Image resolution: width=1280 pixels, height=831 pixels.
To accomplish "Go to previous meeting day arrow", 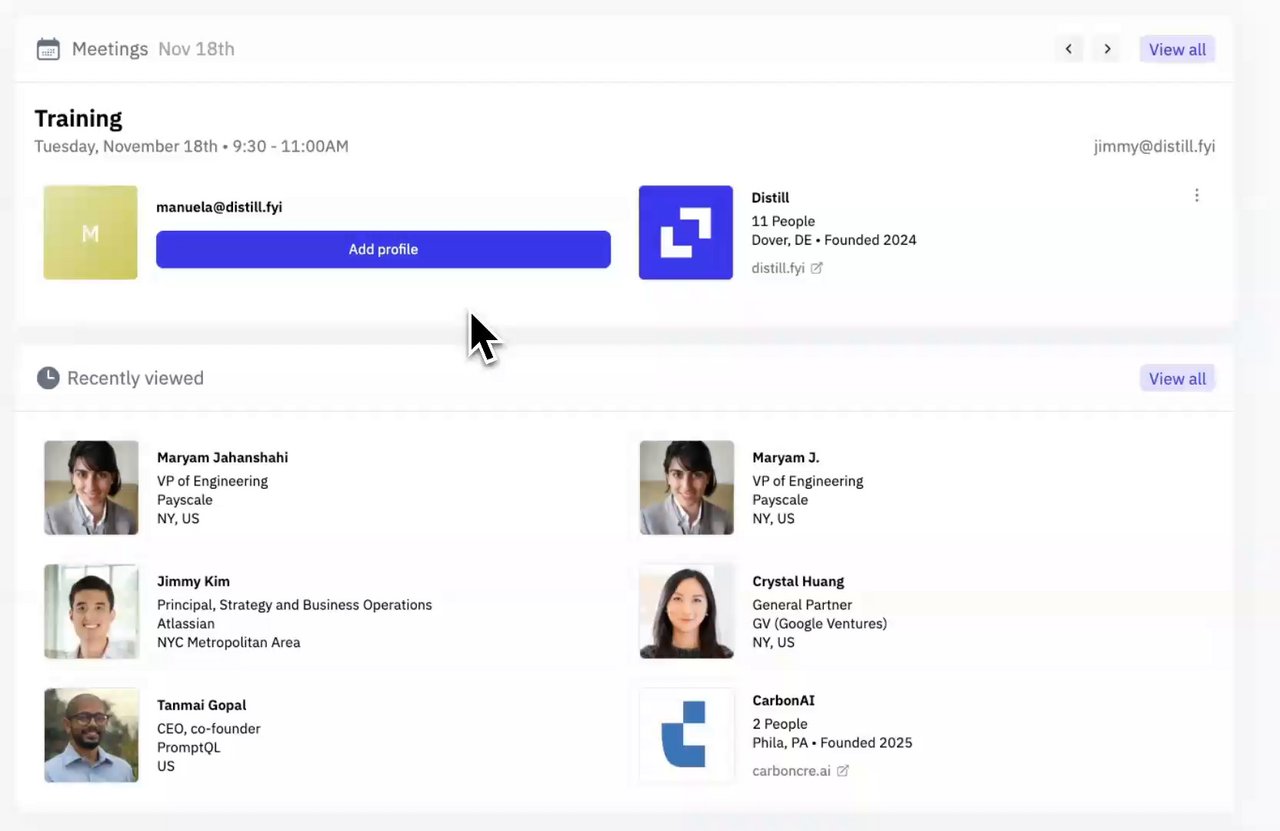I will 1069,49.
